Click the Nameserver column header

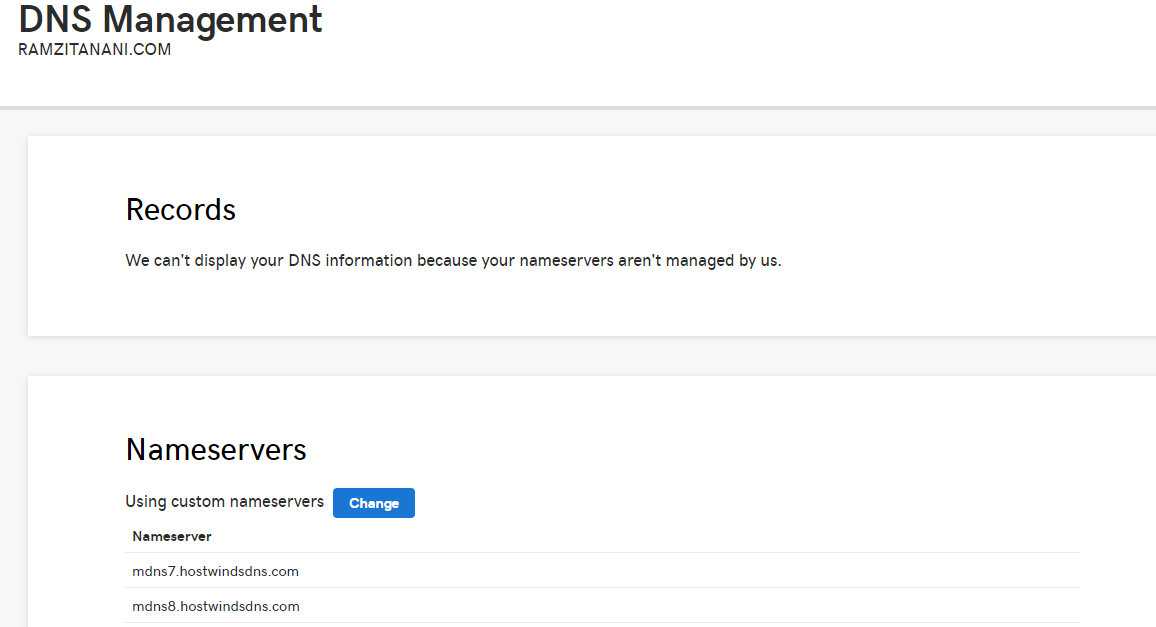coord(171,537)
